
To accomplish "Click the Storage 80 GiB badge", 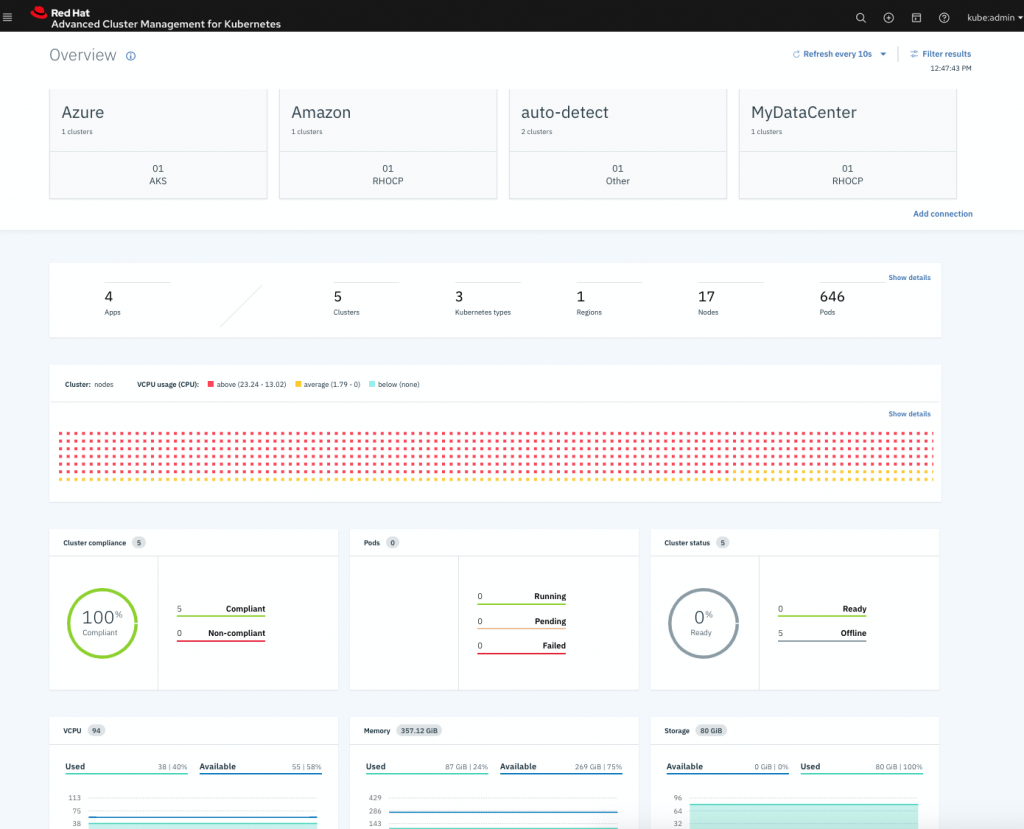I will coord(711,731).
